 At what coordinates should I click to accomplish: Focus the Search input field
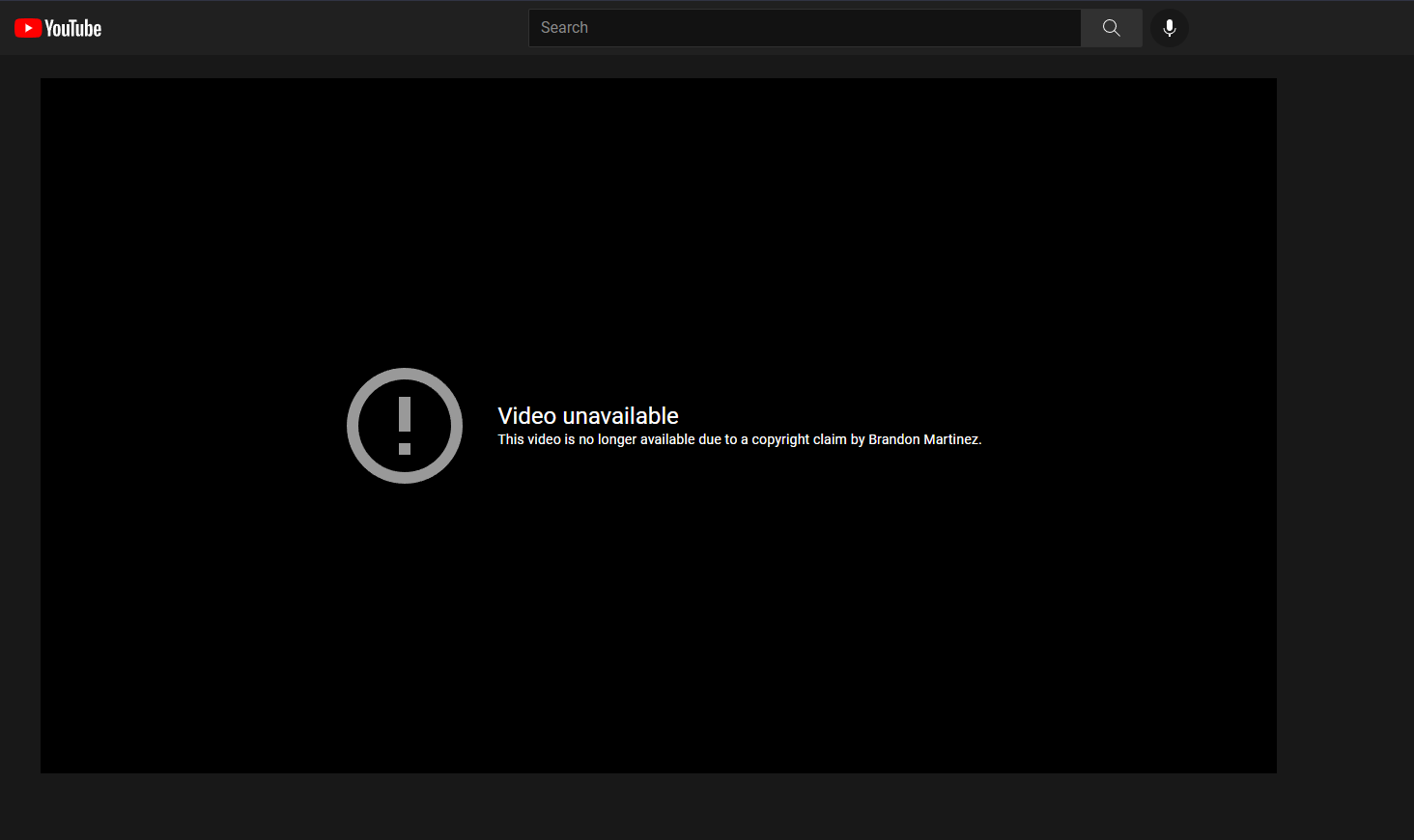[x=805, y=28]
